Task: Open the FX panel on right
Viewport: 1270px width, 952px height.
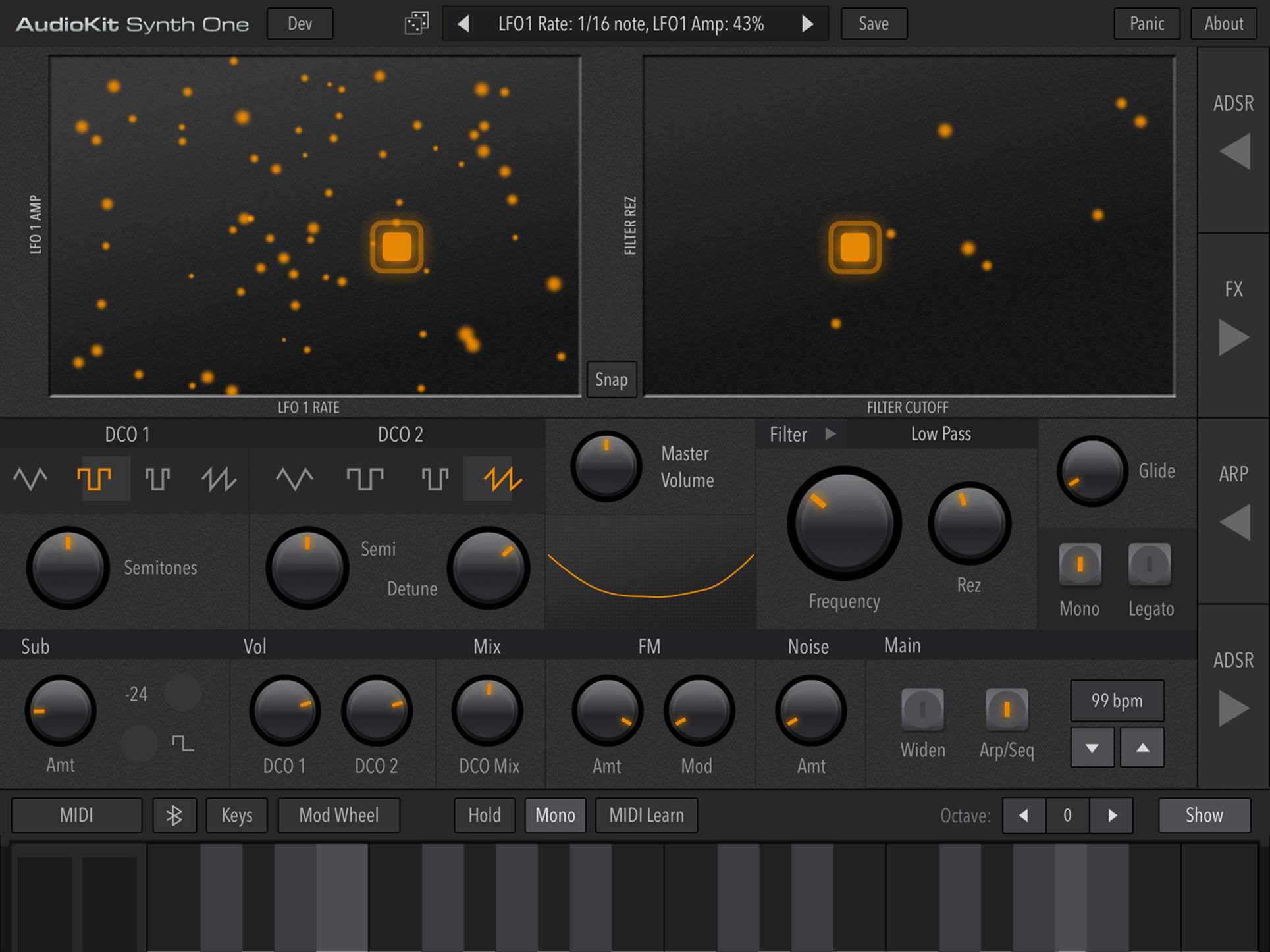Action: pos(1234,337)
